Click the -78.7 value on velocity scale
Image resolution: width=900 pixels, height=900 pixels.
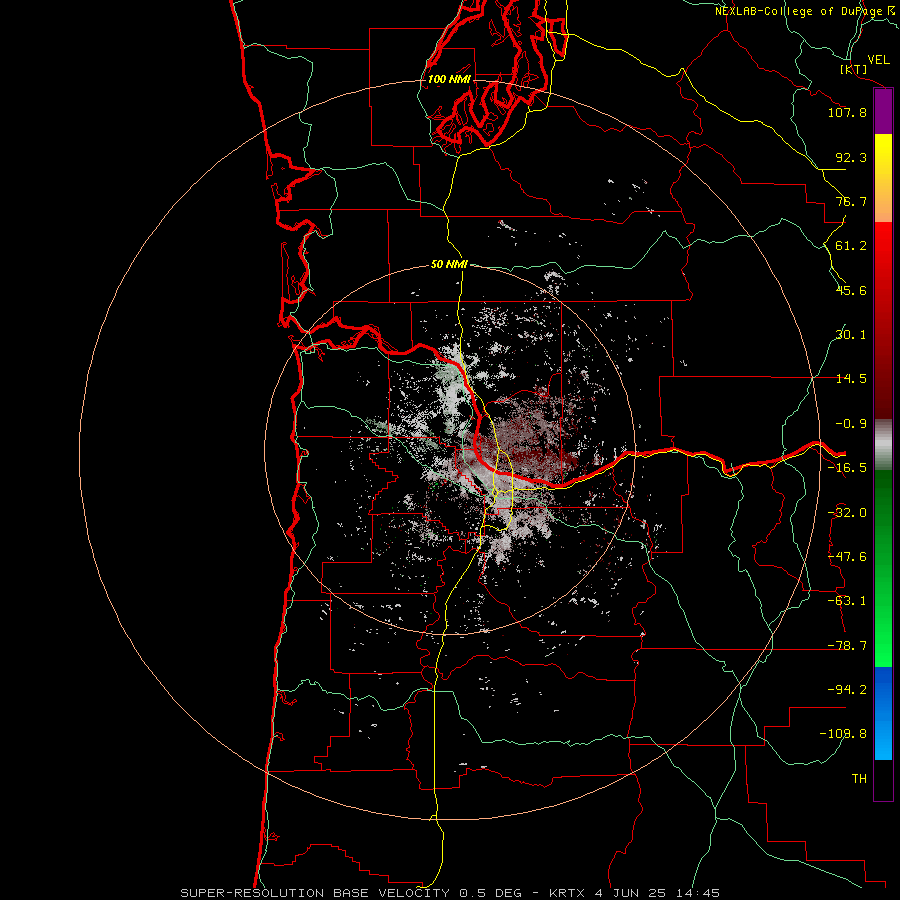click(x=847, y=646)
